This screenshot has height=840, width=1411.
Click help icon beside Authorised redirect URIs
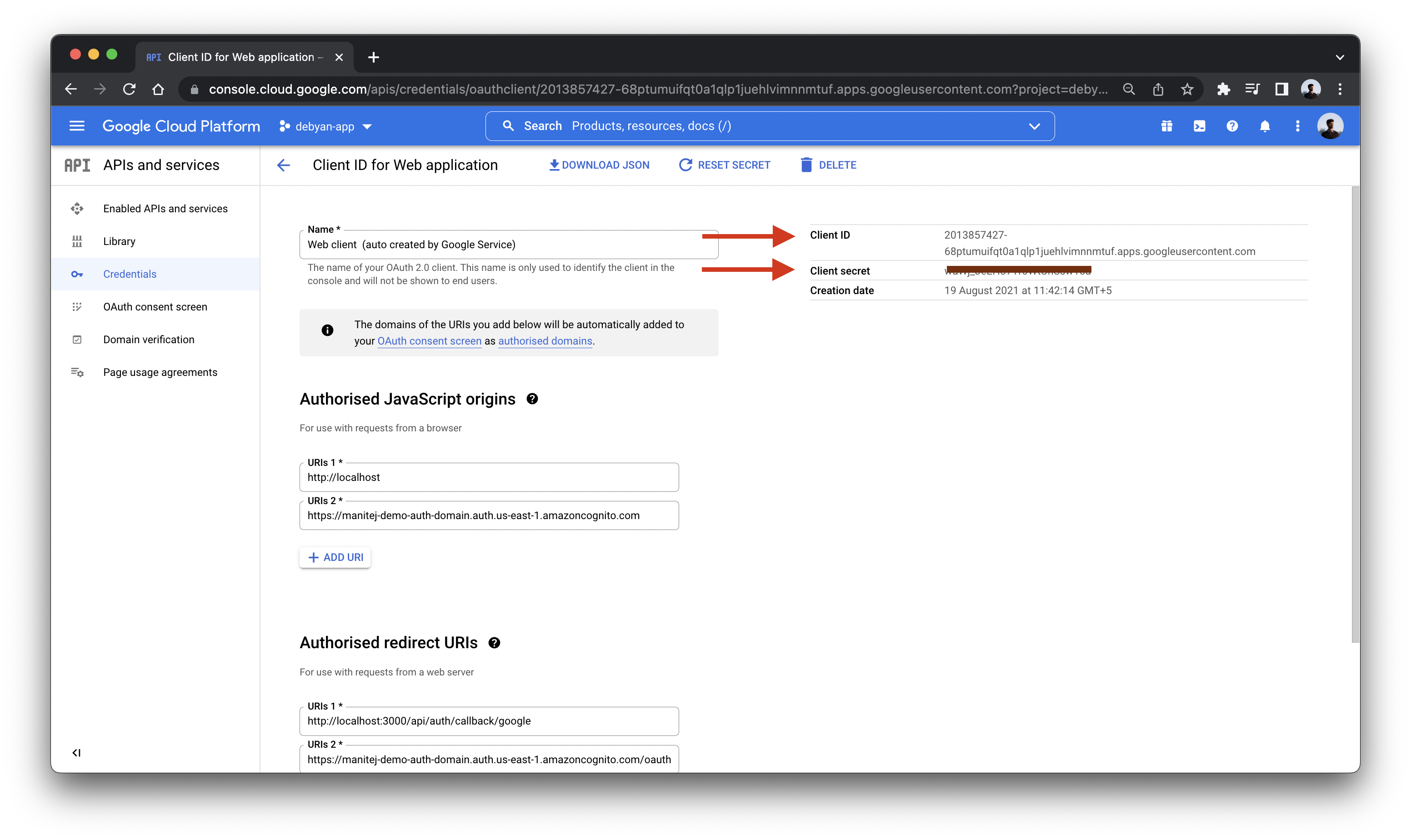click(494, 642)
